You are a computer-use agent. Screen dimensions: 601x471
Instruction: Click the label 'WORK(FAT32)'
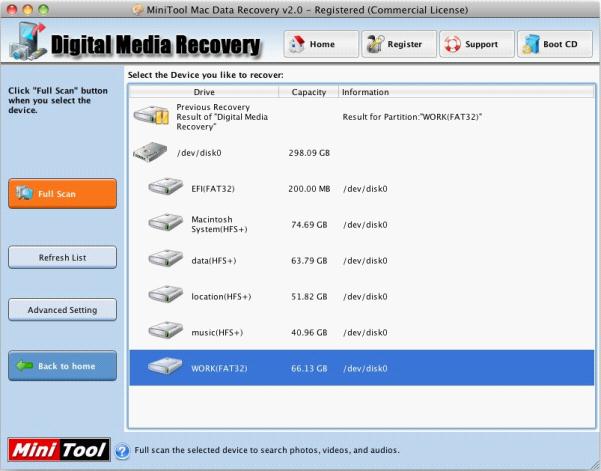pyautogui.click(x=219, y=369)
